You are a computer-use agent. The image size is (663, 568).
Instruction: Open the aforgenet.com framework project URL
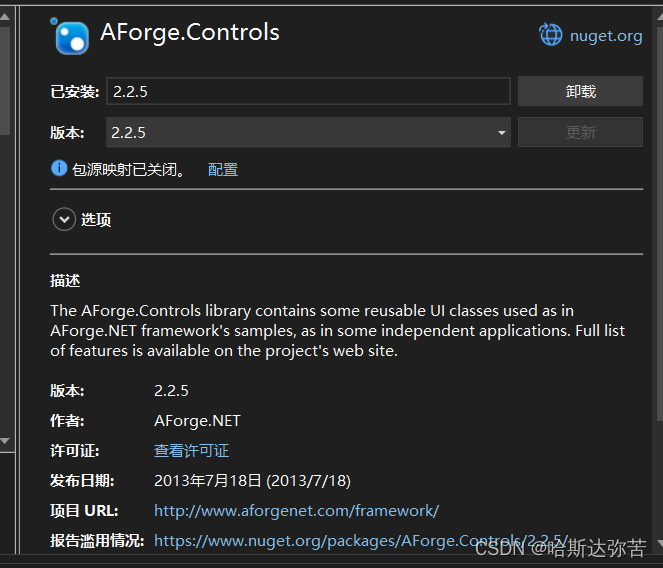pyautogui.click(x=296, y=510)
